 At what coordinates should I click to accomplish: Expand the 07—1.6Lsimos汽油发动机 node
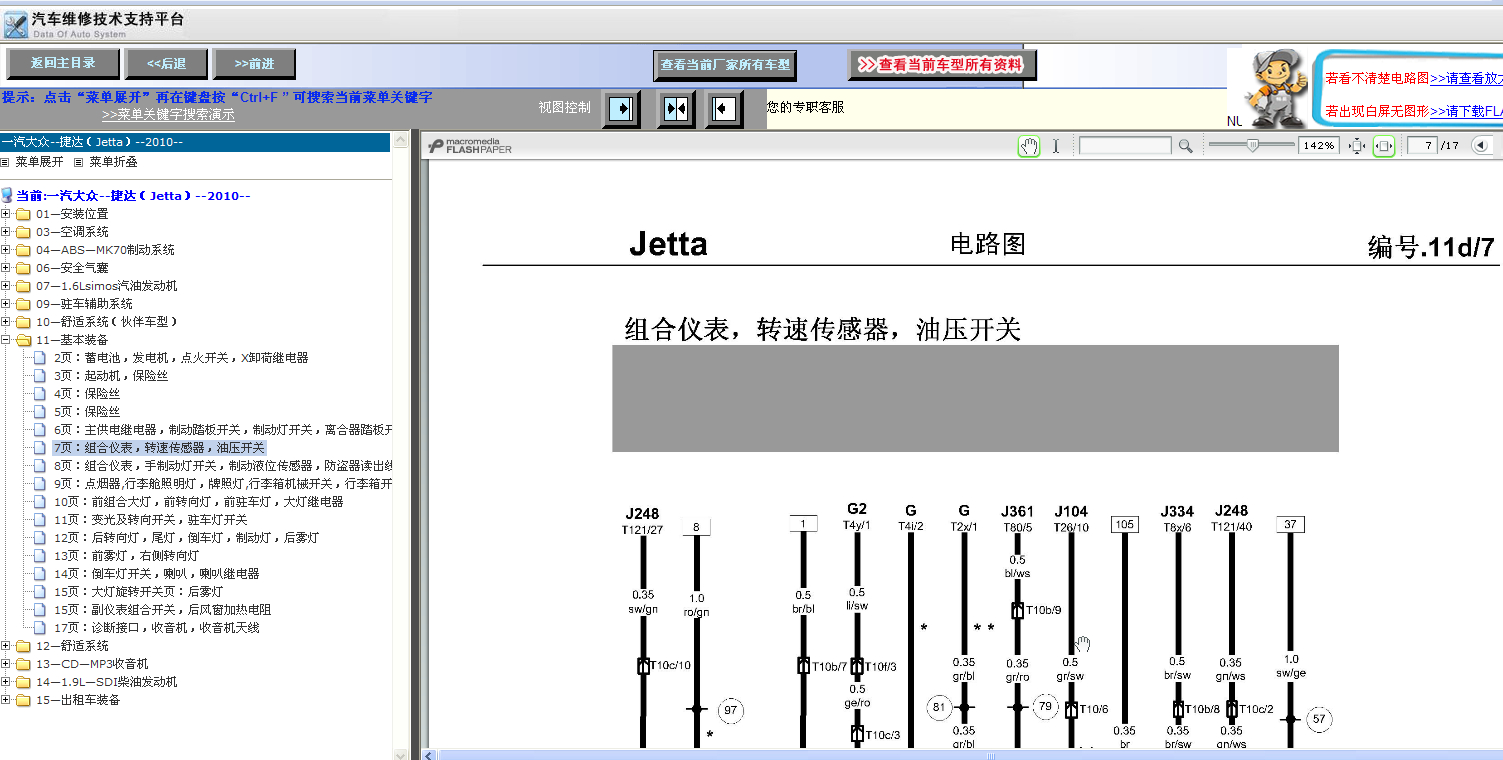click(6, 286)
